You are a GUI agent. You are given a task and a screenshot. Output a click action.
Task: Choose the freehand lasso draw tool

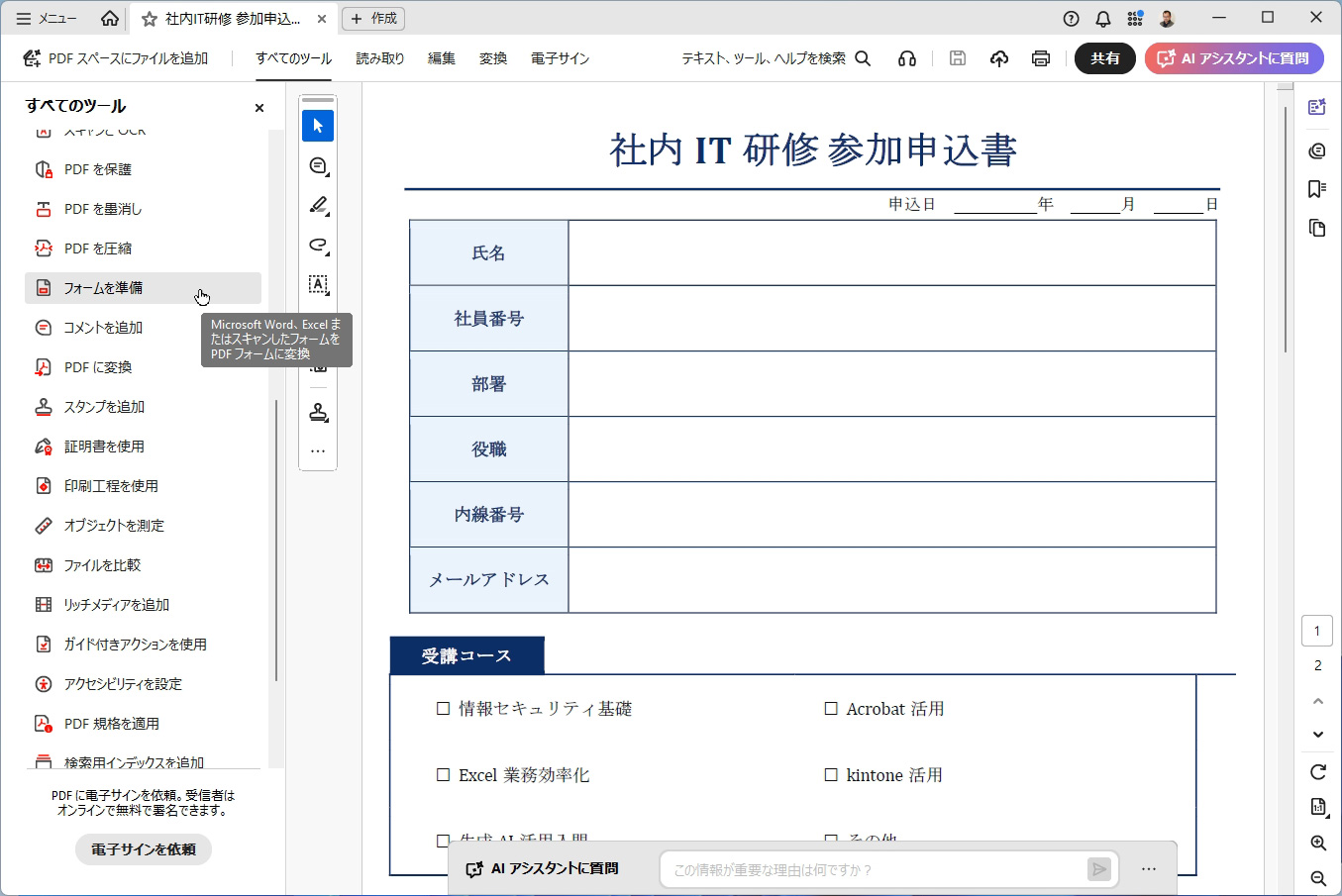click(318, 245)
